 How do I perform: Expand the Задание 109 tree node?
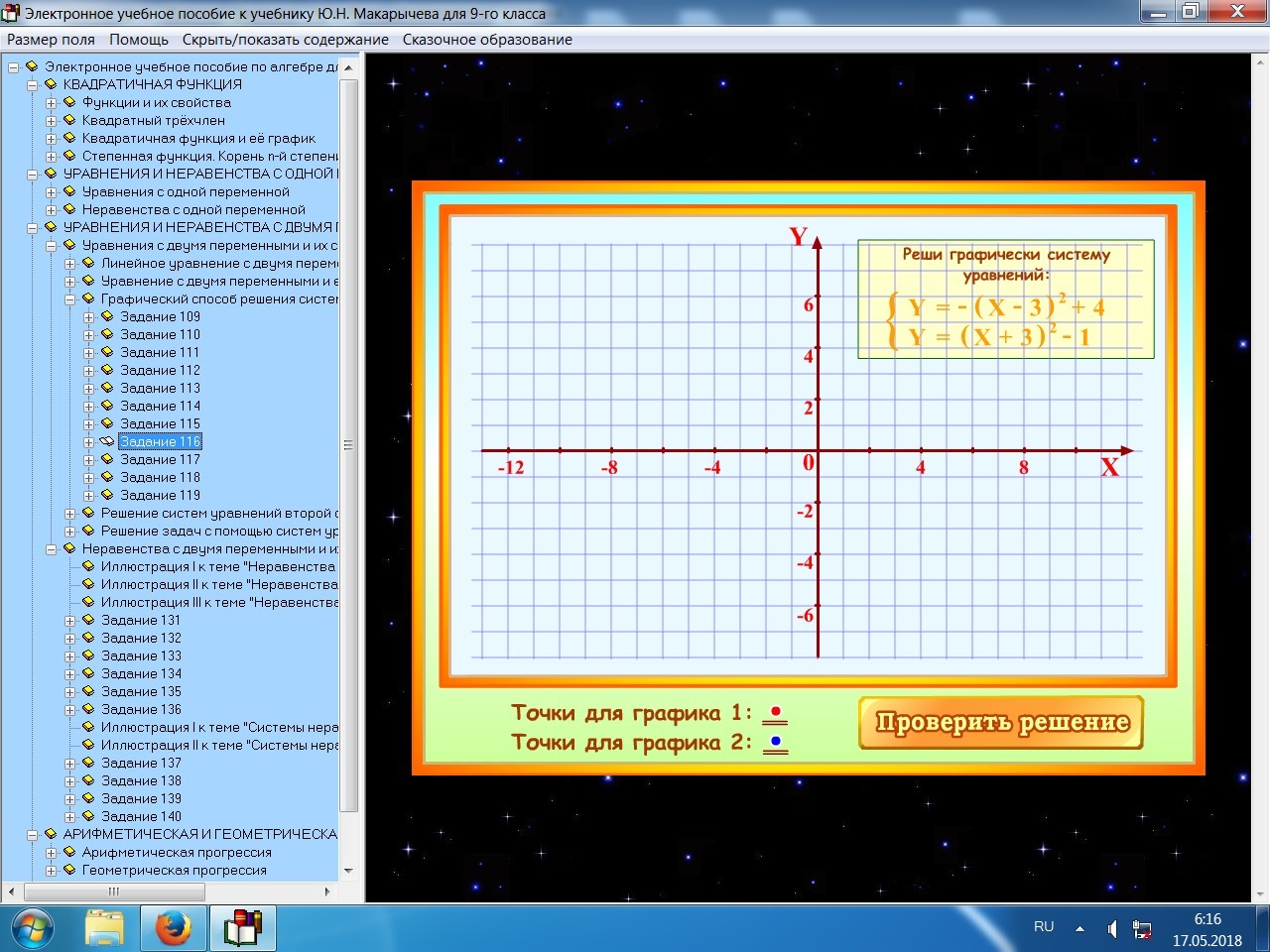[89, 317]
